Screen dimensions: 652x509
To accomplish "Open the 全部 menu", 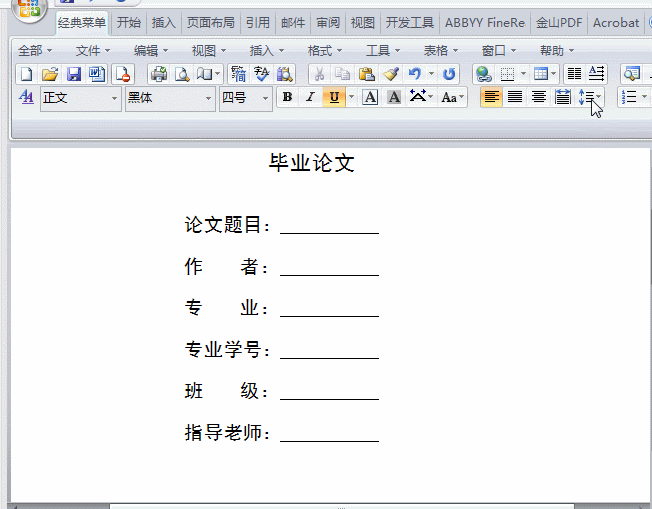I will point(35,51).
